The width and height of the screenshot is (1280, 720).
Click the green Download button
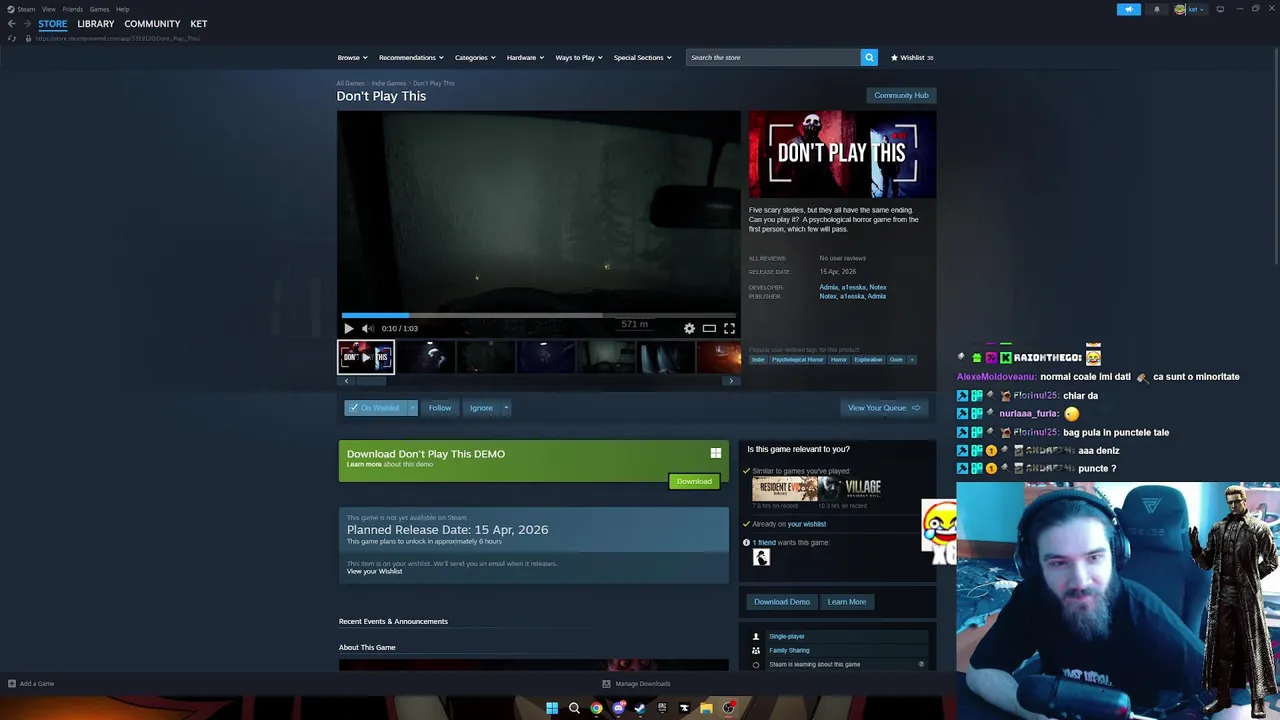coord(694,482)
